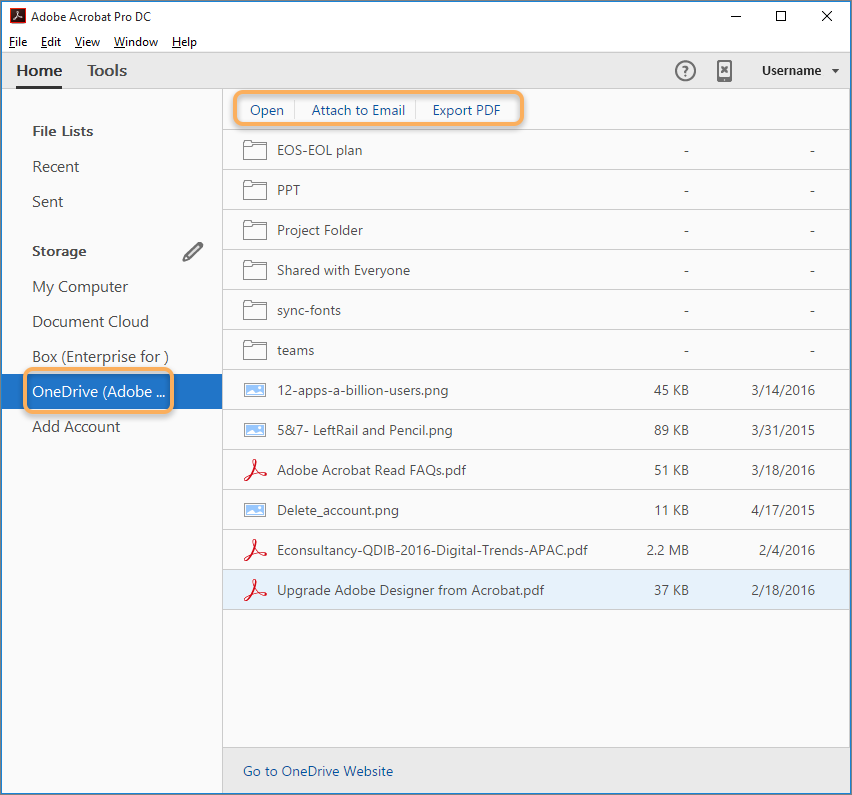Select Adobe Acrobat Read FAQs.pdf

(x=371, y=470)
